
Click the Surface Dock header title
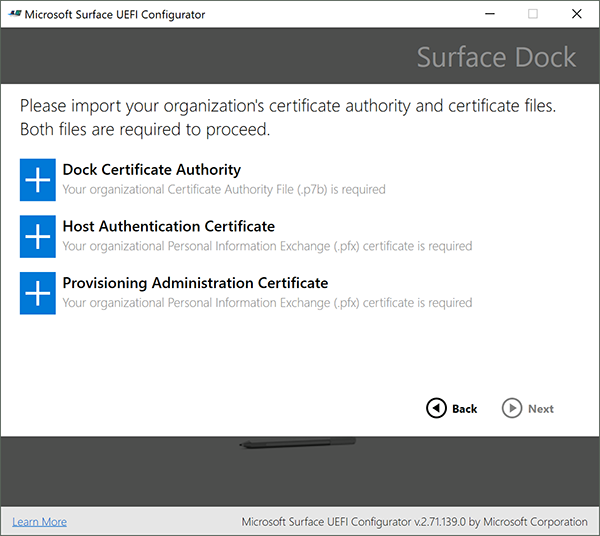[x=496, y=57]
